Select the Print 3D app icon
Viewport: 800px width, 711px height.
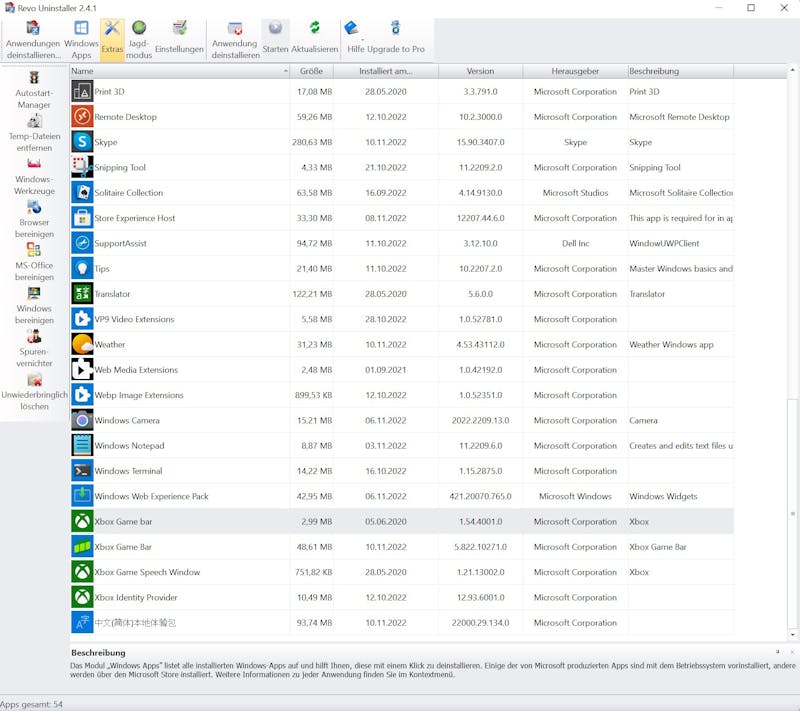[x=82, y=91]
